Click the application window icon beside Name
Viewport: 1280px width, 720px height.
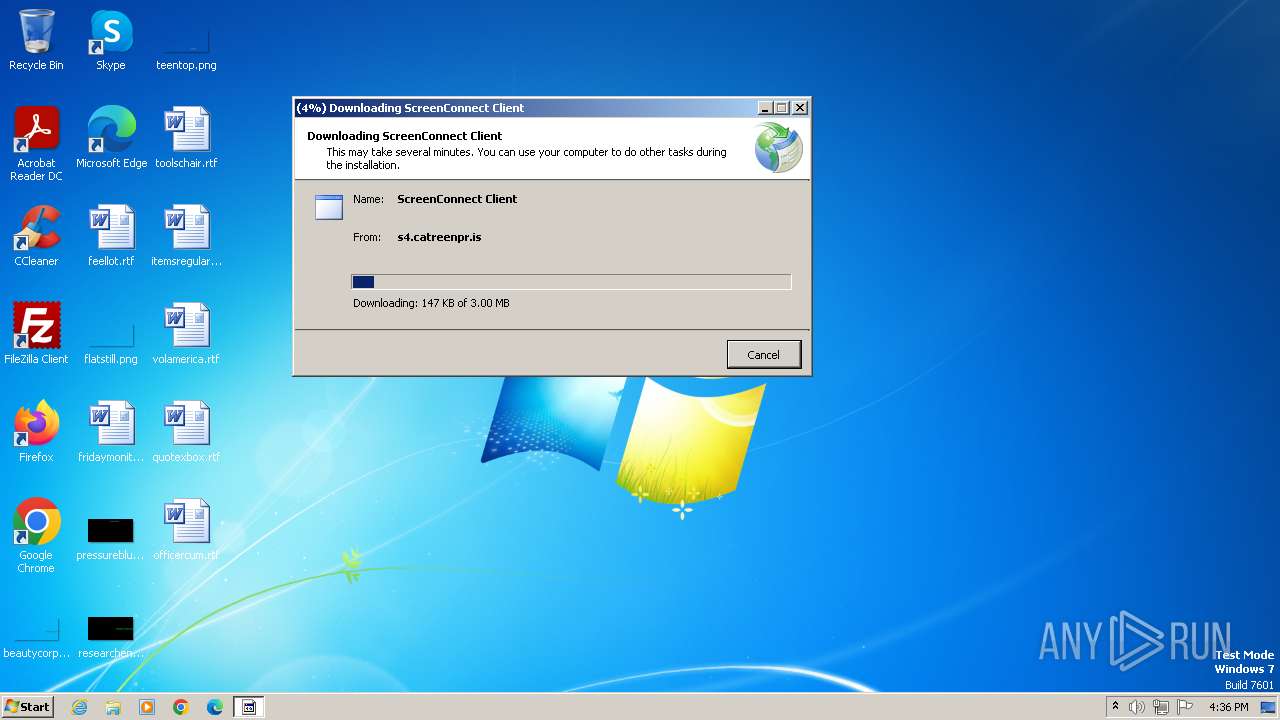[x=329, y=206]
